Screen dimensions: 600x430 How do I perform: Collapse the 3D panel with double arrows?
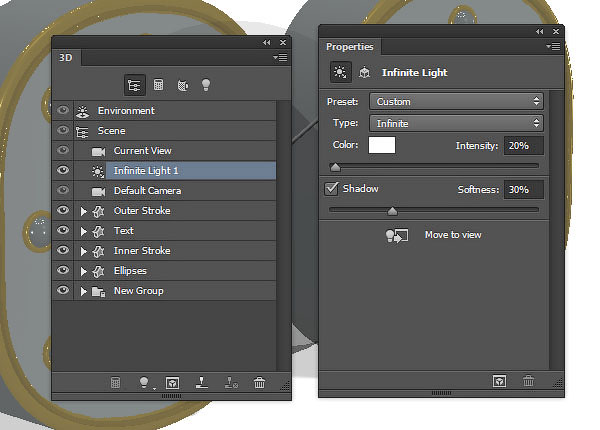[267, 42]
